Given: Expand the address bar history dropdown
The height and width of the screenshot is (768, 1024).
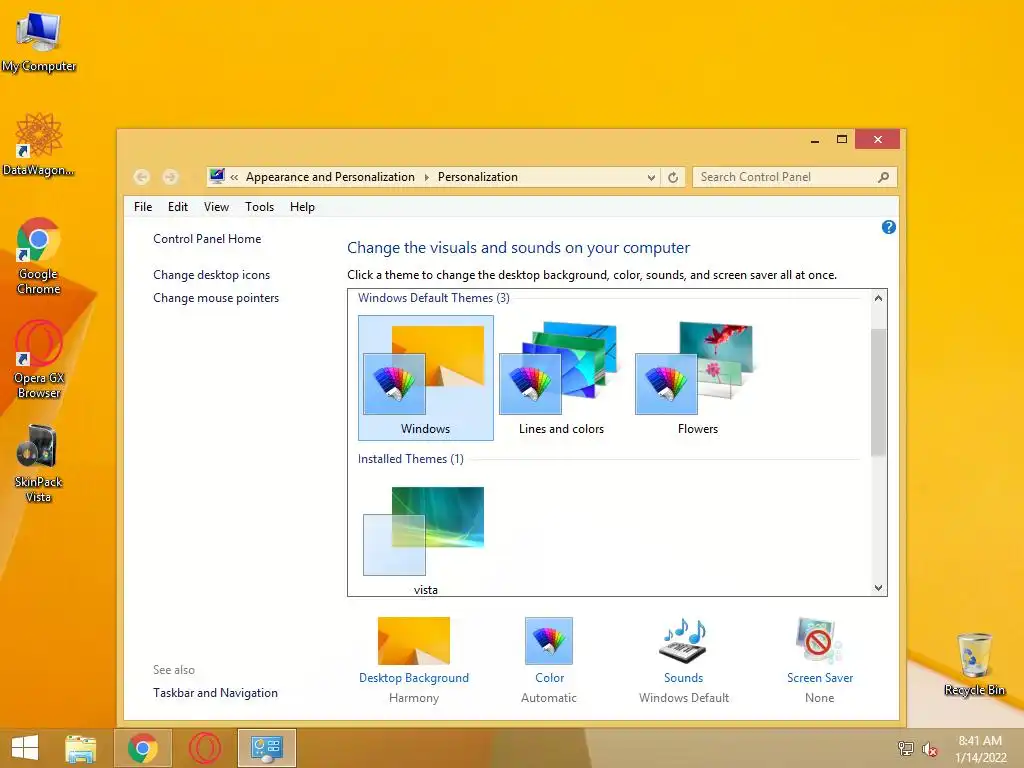Looking at the screenshot, I should point(651,177).
